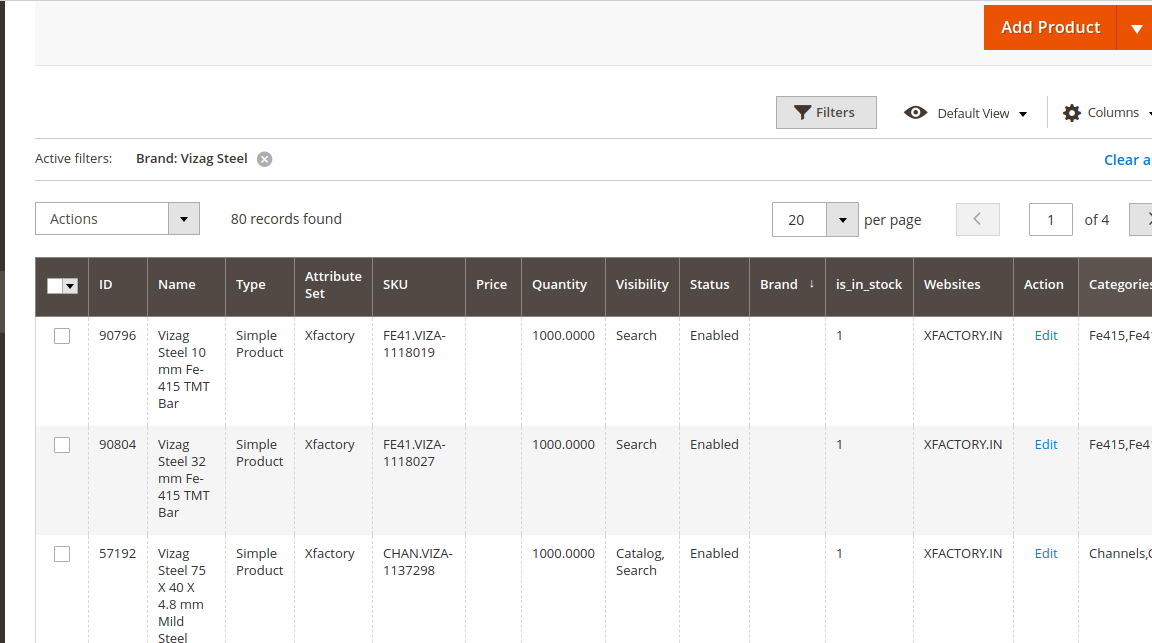Screen dimensions: 1152x643
Task: Open the mass-select dropdown arrow in the header
Action: (71, 286)
